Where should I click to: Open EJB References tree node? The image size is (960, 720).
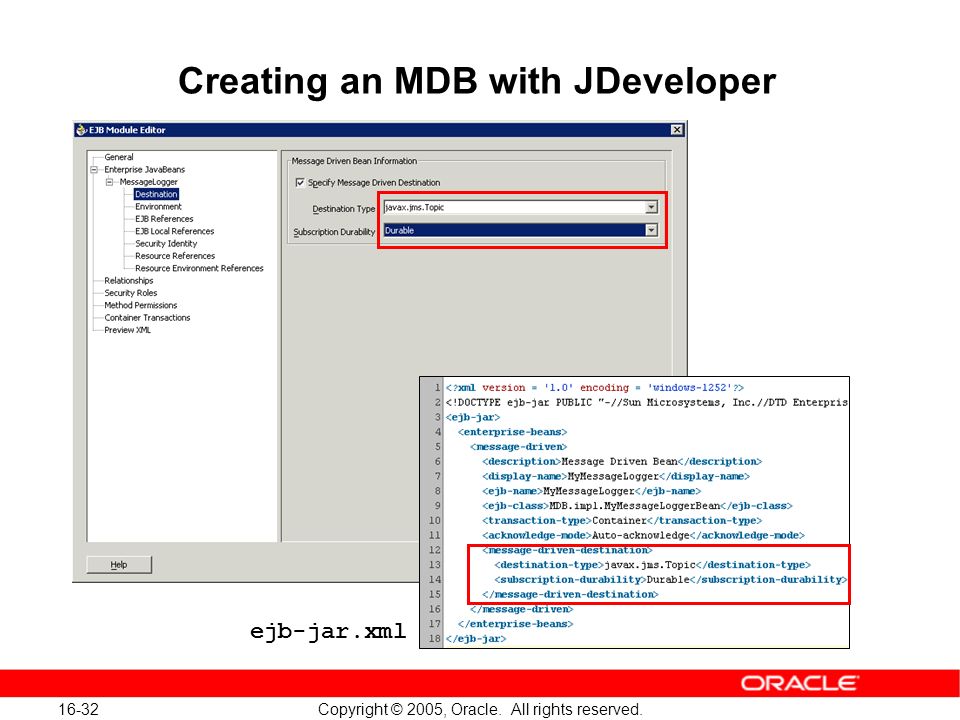pos(164,219)
